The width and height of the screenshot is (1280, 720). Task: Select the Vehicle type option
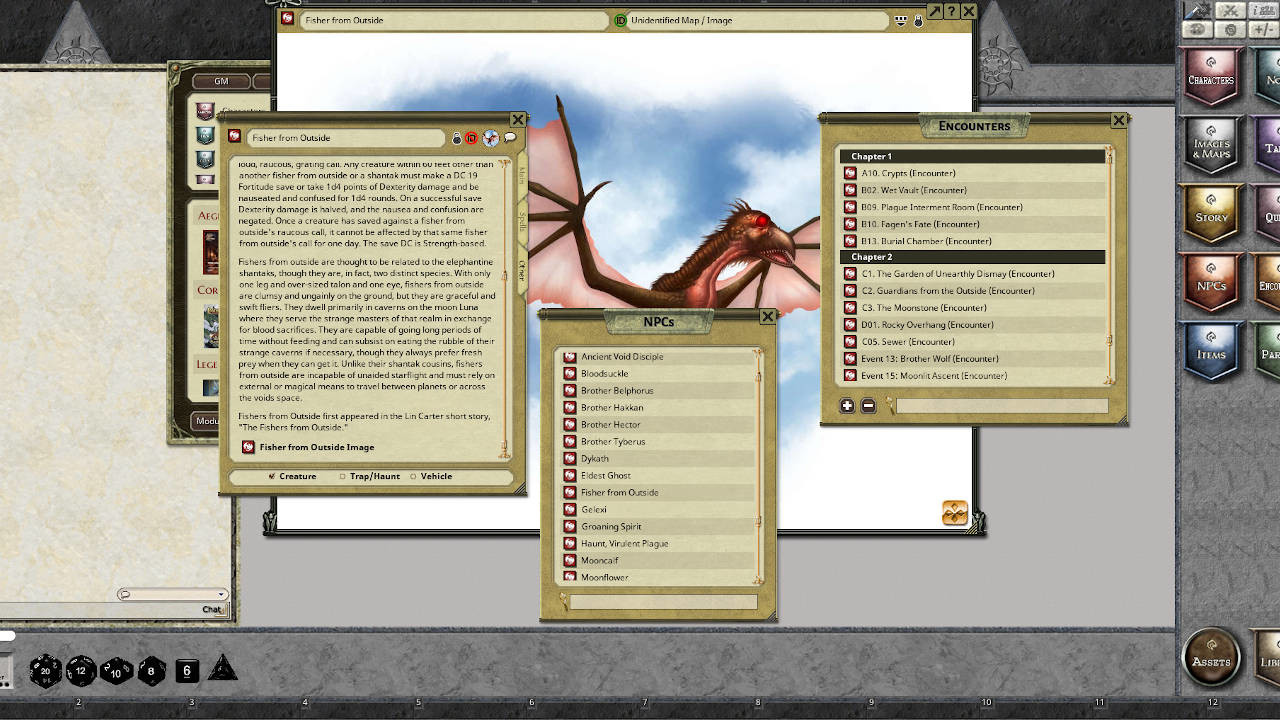(x=412, y=477)
